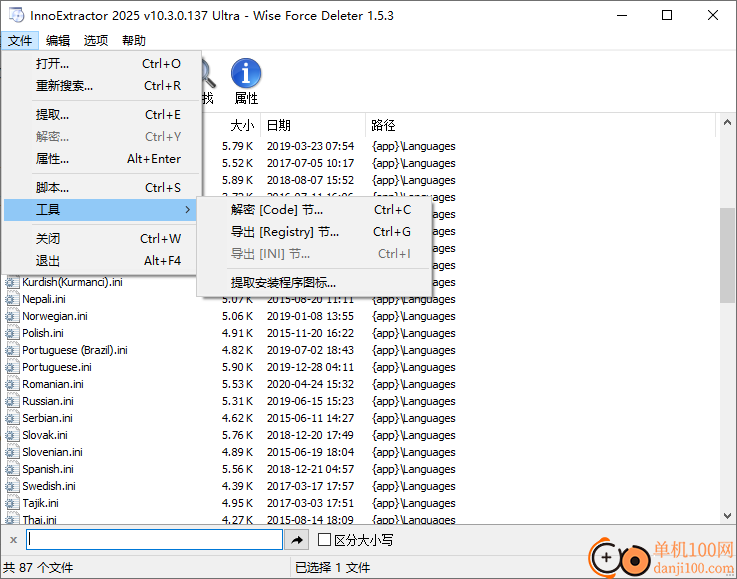
Task: Click the search go arrow button
Action: pyautogui.click(x=297, y=540)
